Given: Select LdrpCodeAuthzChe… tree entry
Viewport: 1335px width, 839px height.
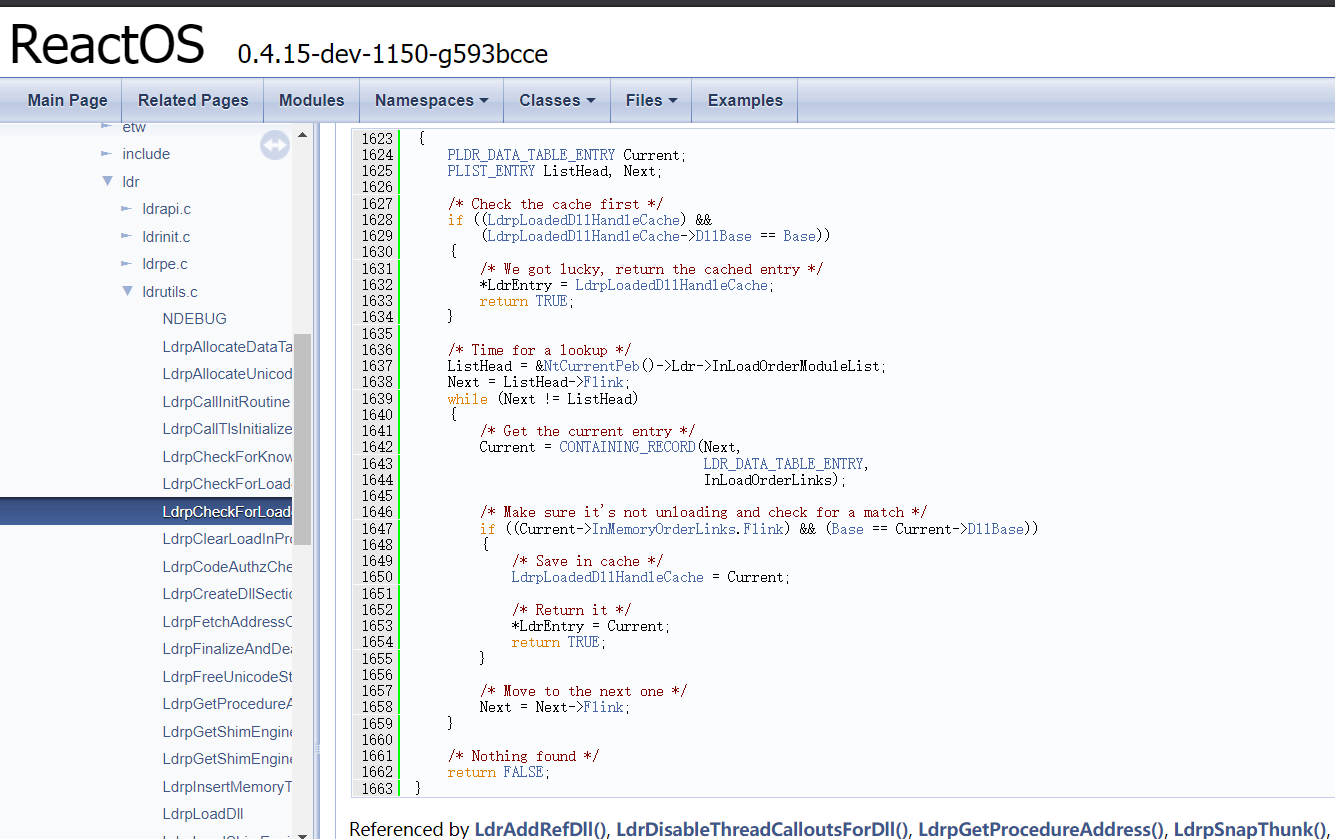Looking at the screenshot, I should (227, 567).
